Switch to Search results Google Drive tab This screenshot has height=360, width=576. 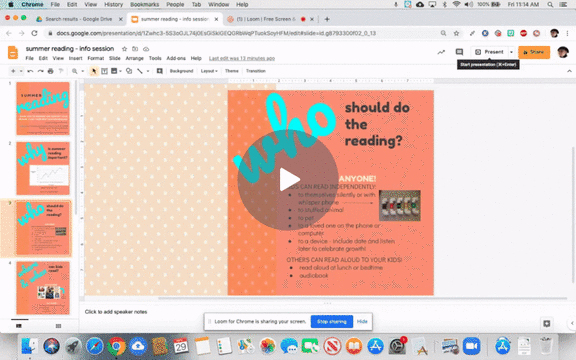click(x=79, y=19)
